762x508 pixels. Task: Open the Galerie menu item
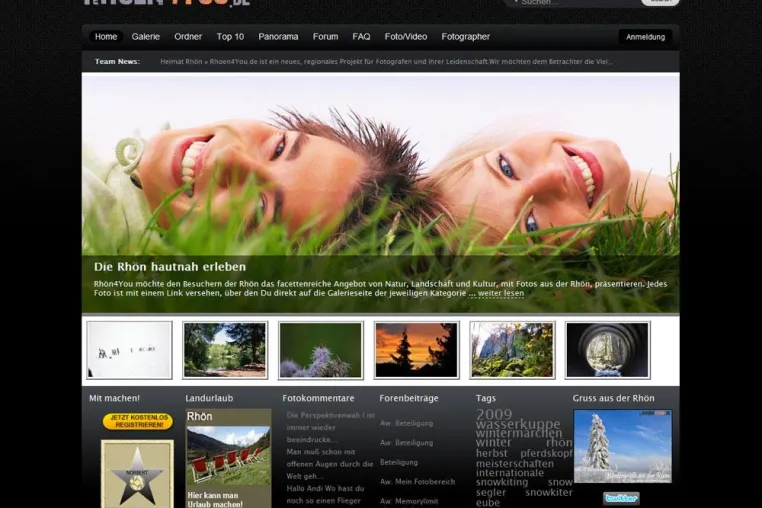(x=145, y=36)
